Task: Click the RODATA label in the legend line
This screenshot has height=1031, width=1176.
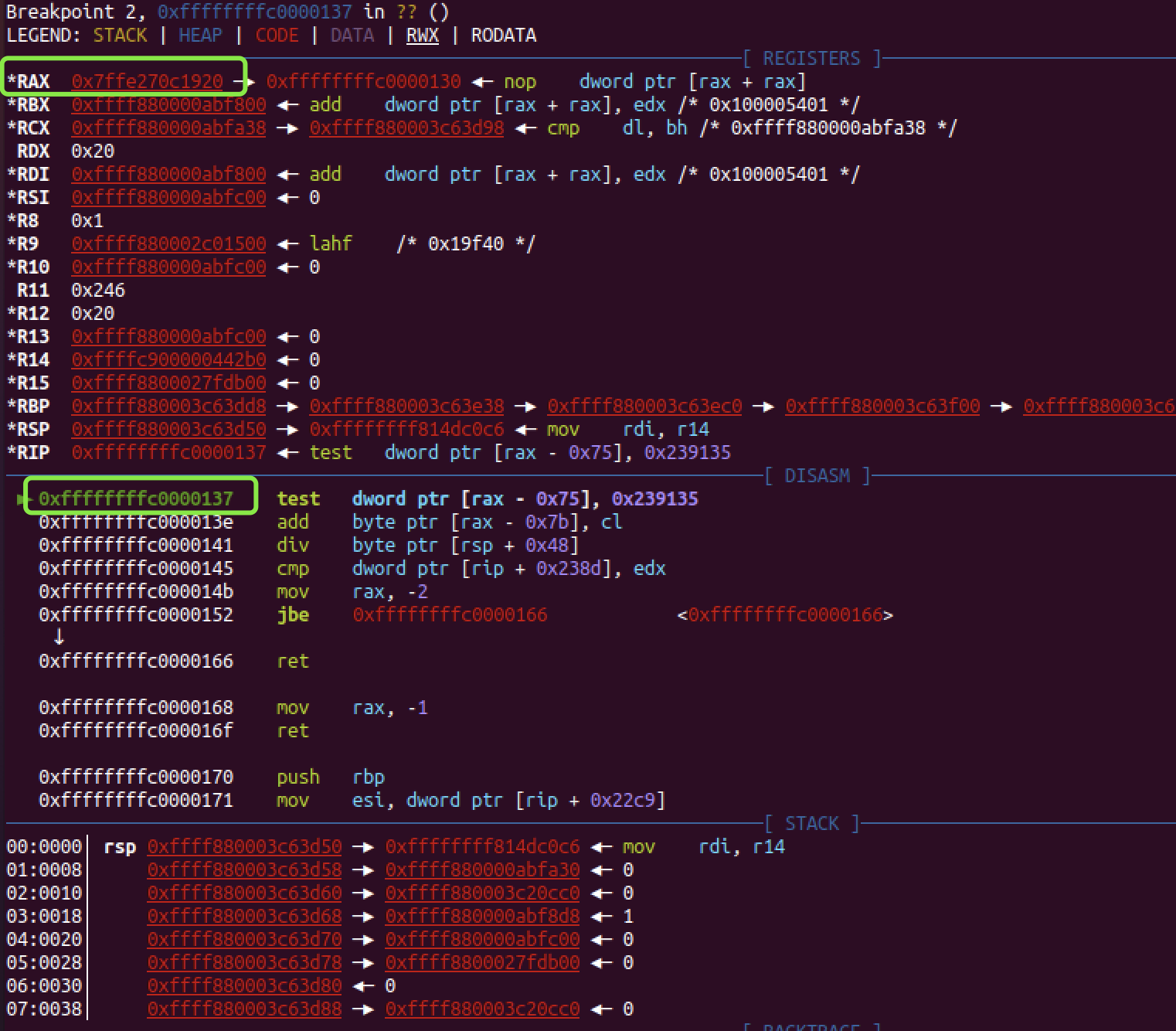Action: coord(503,36)
